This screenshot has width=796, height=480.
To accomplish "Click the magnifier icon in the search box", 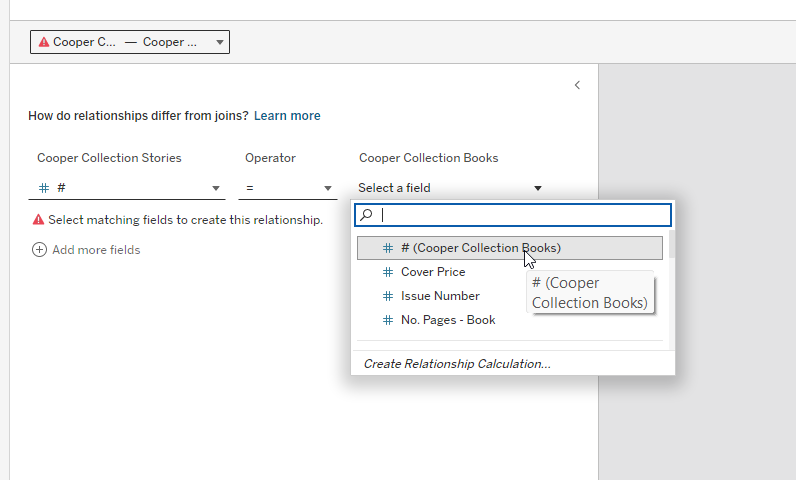I will (367, 214).
